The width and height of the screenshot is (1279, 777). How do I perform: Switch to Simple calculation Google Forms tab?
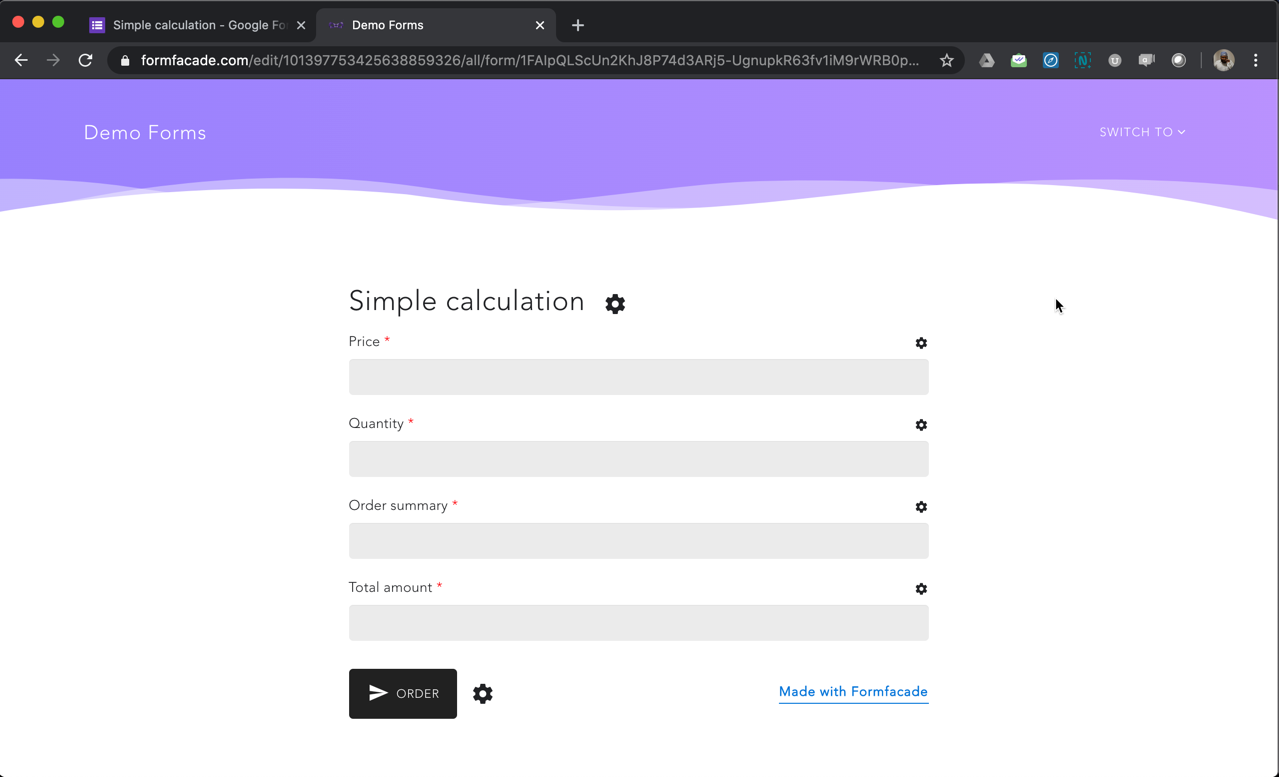[198, 25]
